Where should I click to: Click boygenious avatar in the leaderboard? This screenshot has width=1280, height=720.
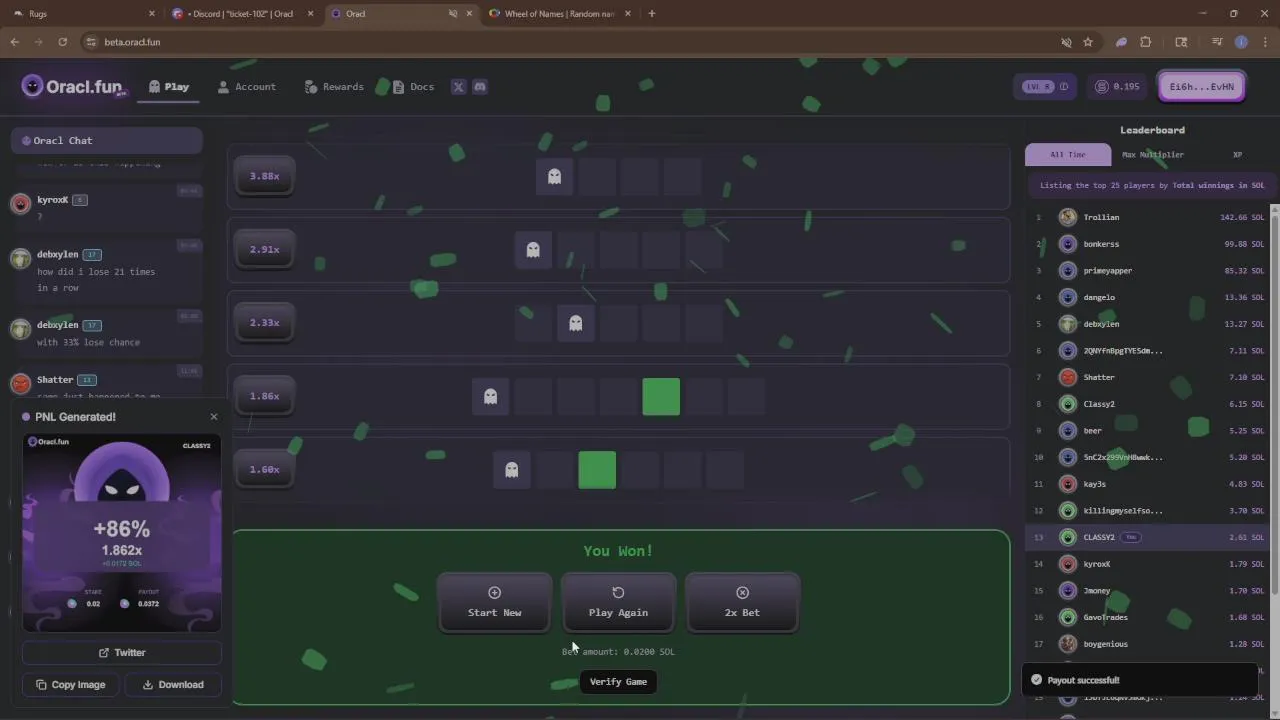1068,644
